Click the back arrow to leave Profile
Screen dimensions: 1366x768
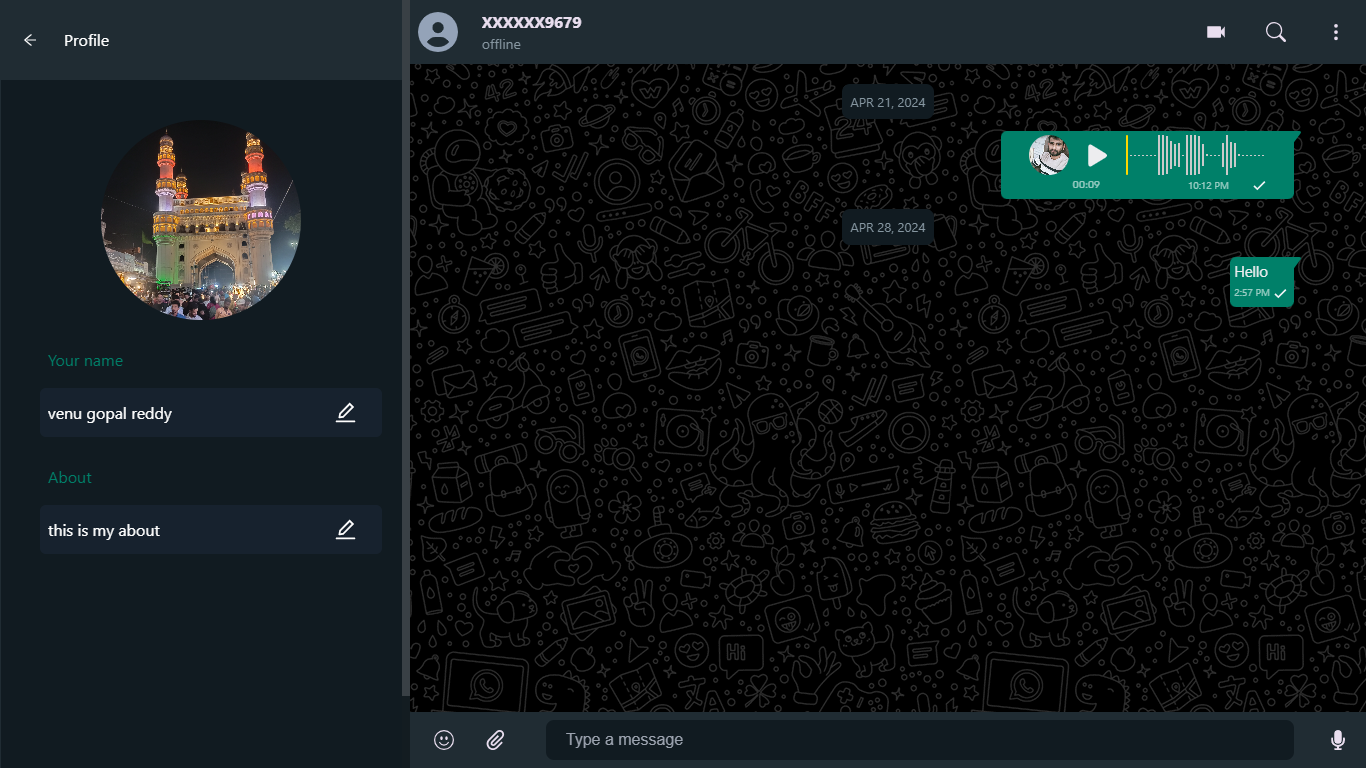click(x=29, y=40)
